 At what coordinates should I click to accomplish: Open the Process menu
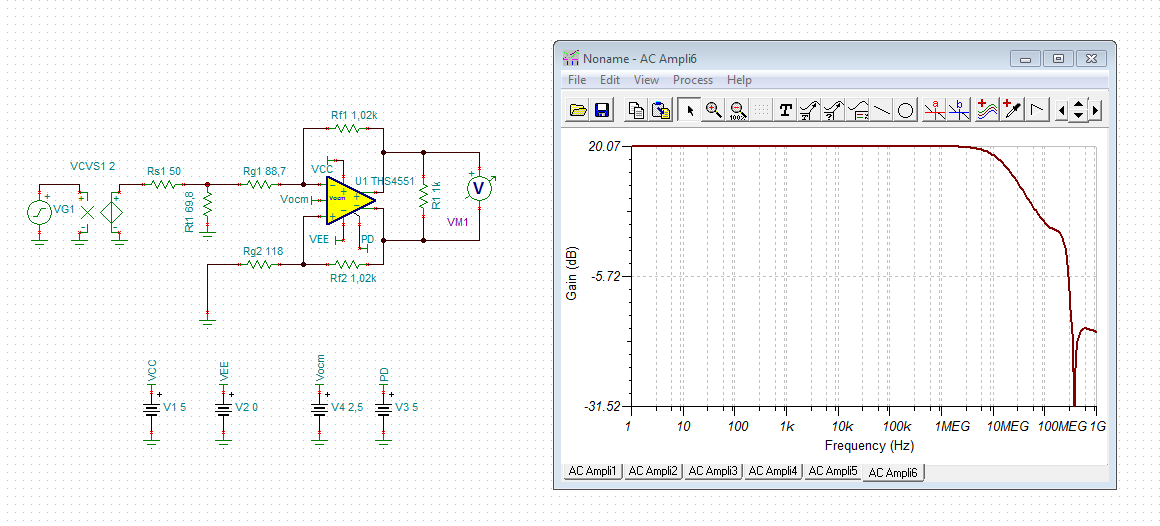[x=693, y=80]
